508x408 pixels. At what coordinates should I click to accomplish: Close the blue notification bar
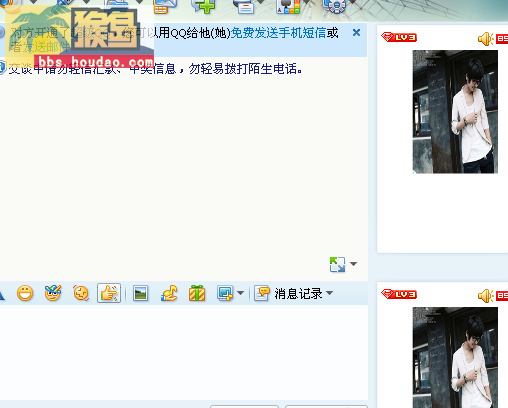pyautogui.click(x=356, y=33)
